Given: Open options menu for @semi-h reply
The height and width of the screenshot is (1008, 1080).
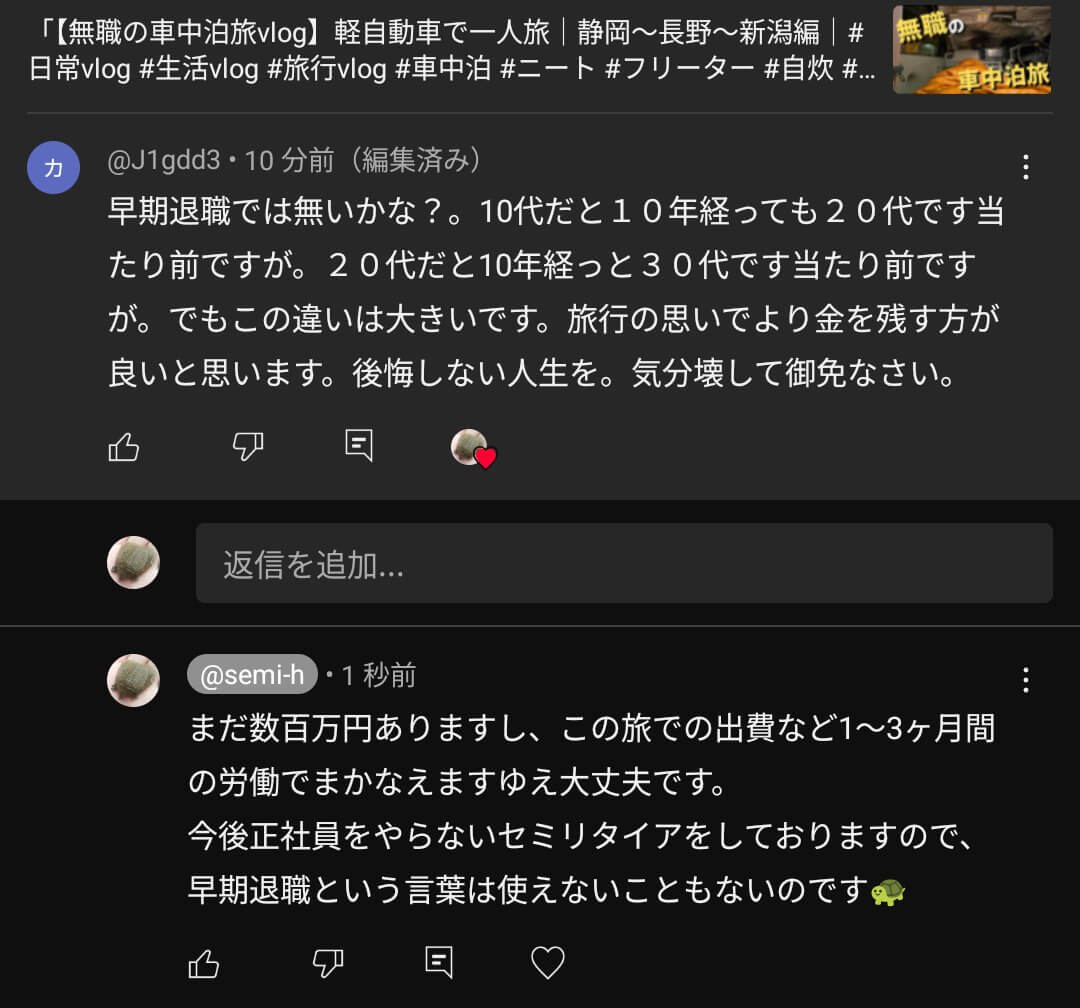Looking at the screenshot, I should coord(1026,680).
